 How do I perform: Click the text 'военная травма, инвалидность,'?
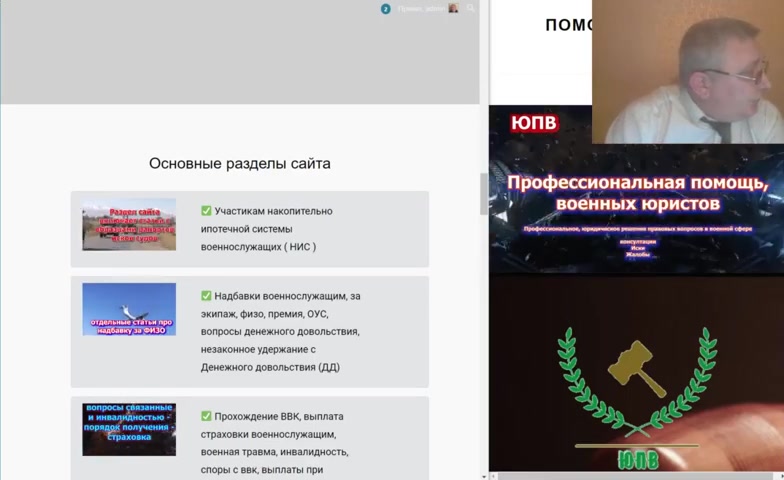click(274, 452)
